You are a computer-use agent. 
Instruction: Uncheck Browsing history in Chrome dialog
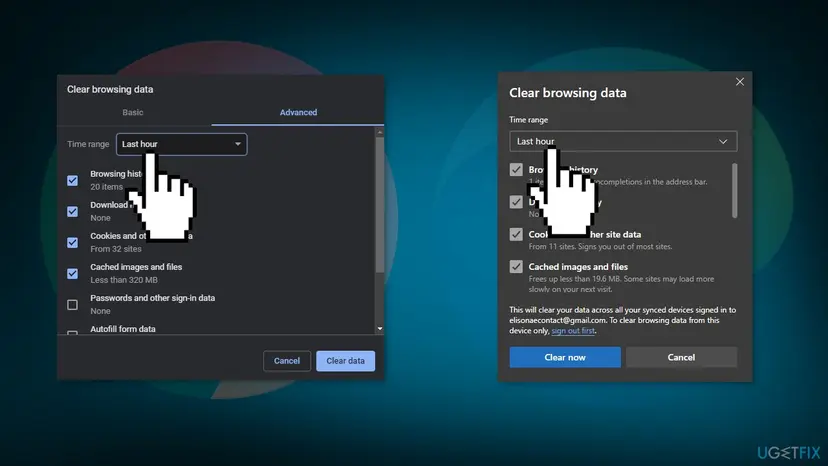click(72, 181)
